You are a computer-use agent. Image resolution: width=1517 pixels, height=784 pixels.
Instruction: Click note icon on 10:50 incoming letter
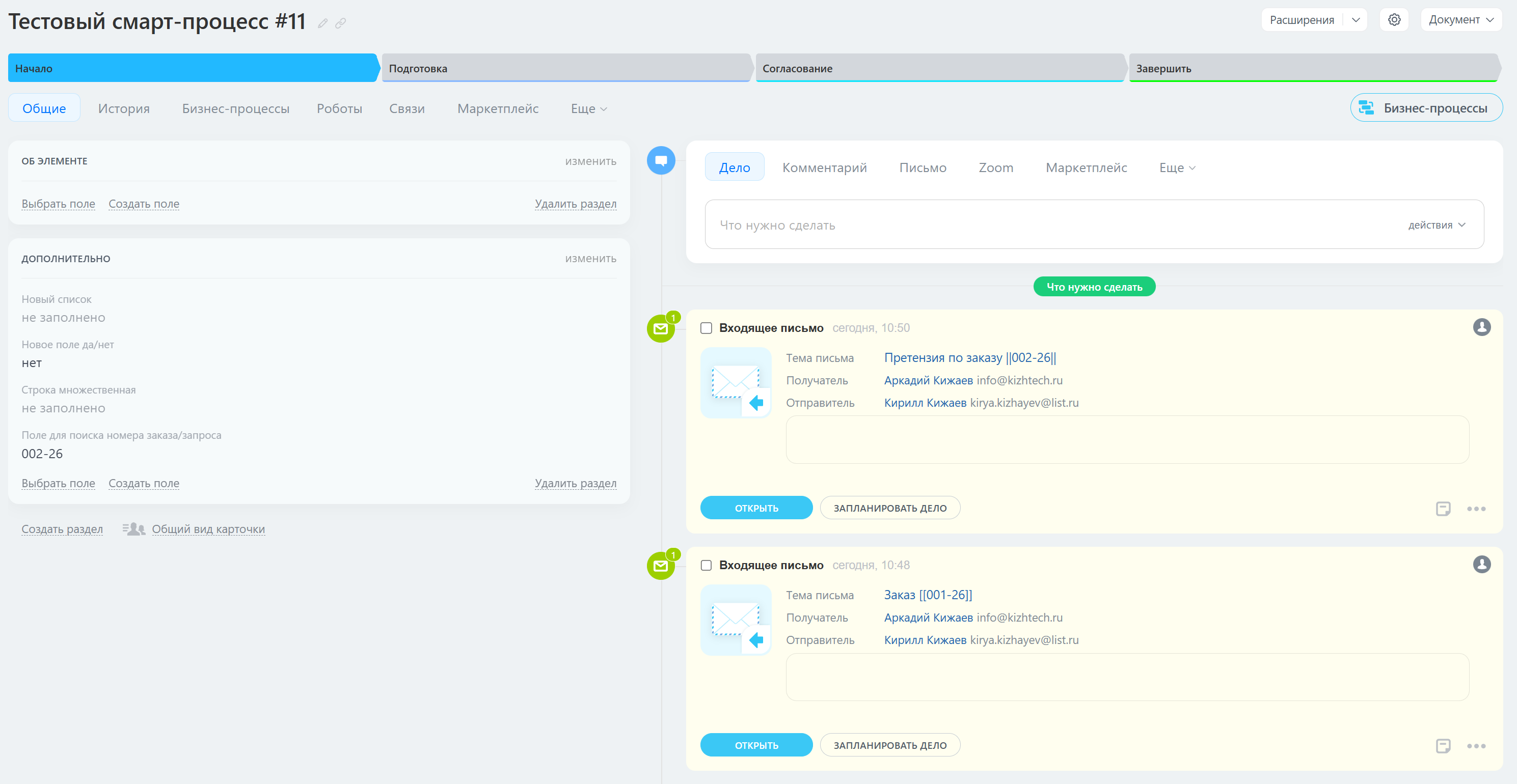pos(1442,509)
